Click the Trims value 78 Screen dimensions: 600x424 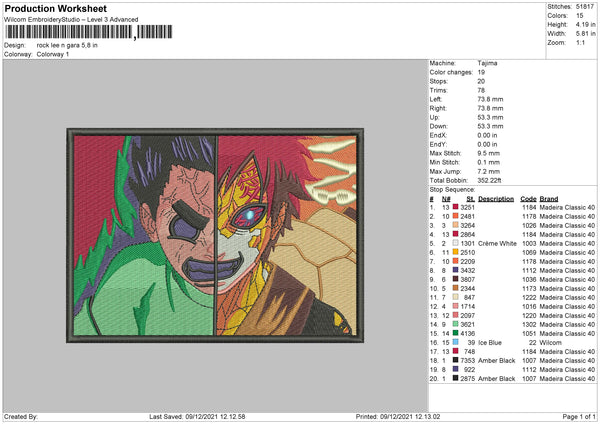coord(481,90)
